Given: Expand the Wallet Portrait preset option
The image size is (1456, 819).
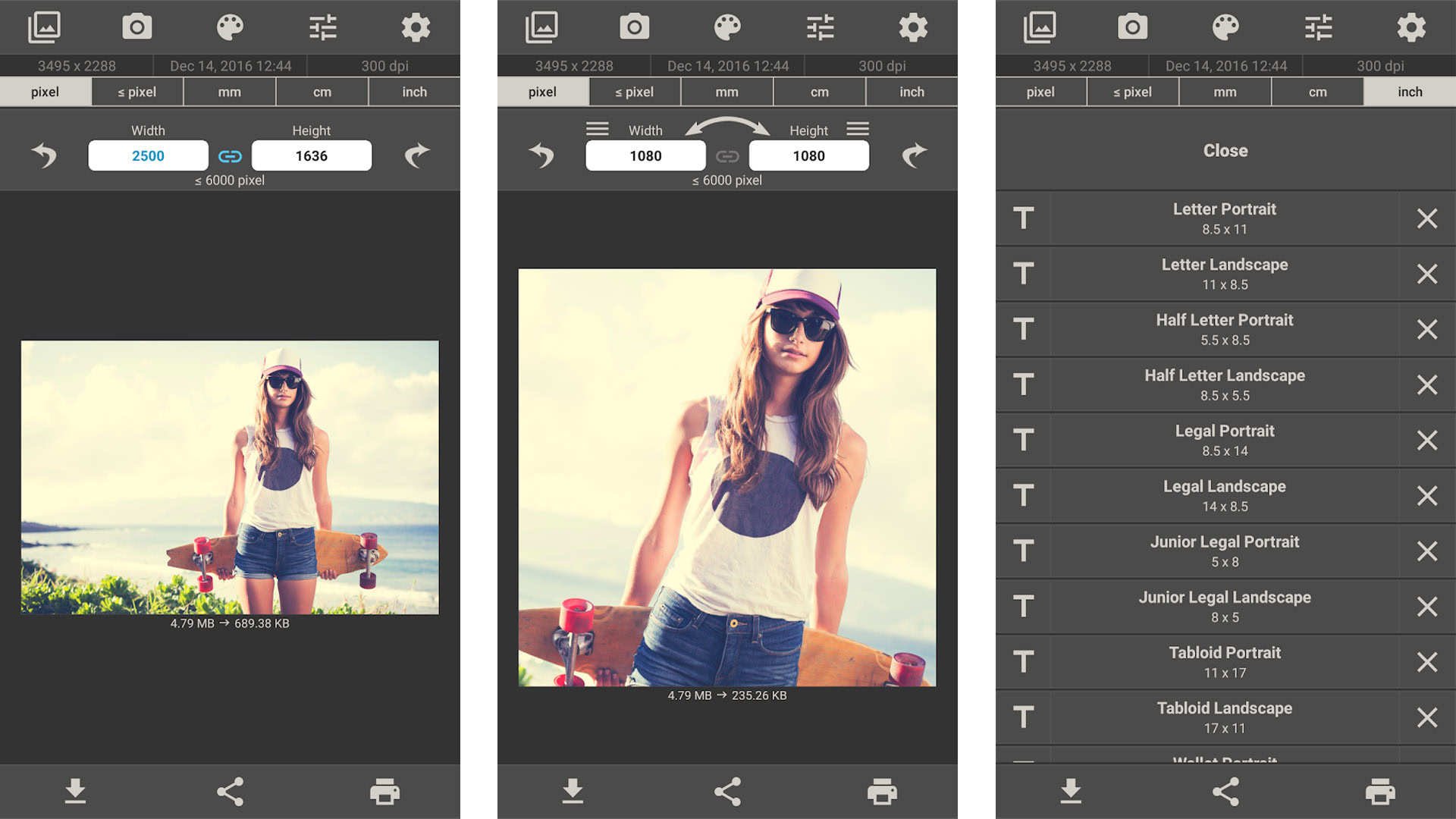Looking at the screenshot, I should (x=1224, y=760).
